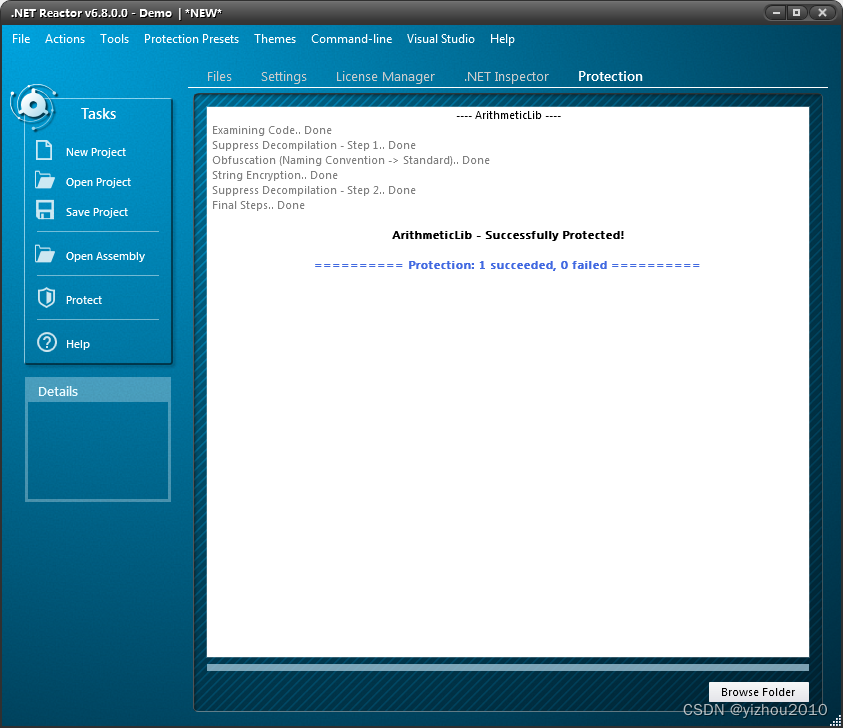Click the Save Project floppy disk icon
The width and height of the screenshot is (843, 728).
point(45,210)
